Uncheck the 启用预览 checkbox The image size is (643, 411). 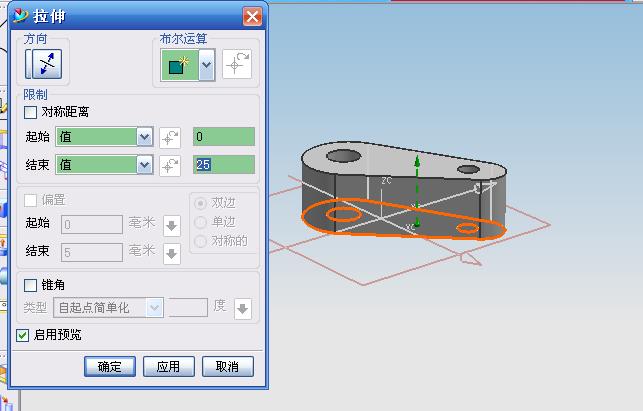(x=23, y=335)
